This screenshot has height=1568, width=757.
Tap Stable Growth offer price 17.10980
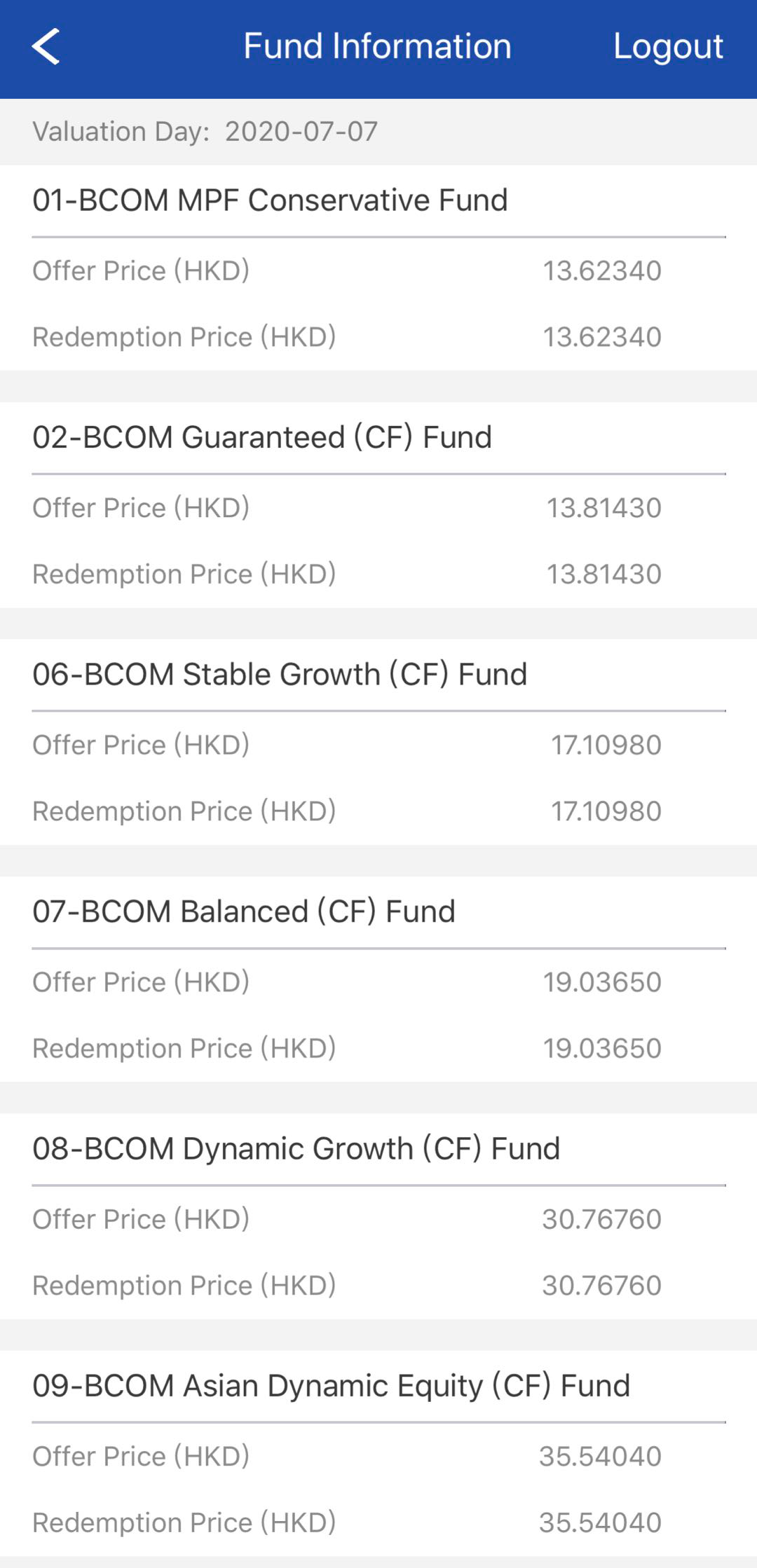pos(606,745)
